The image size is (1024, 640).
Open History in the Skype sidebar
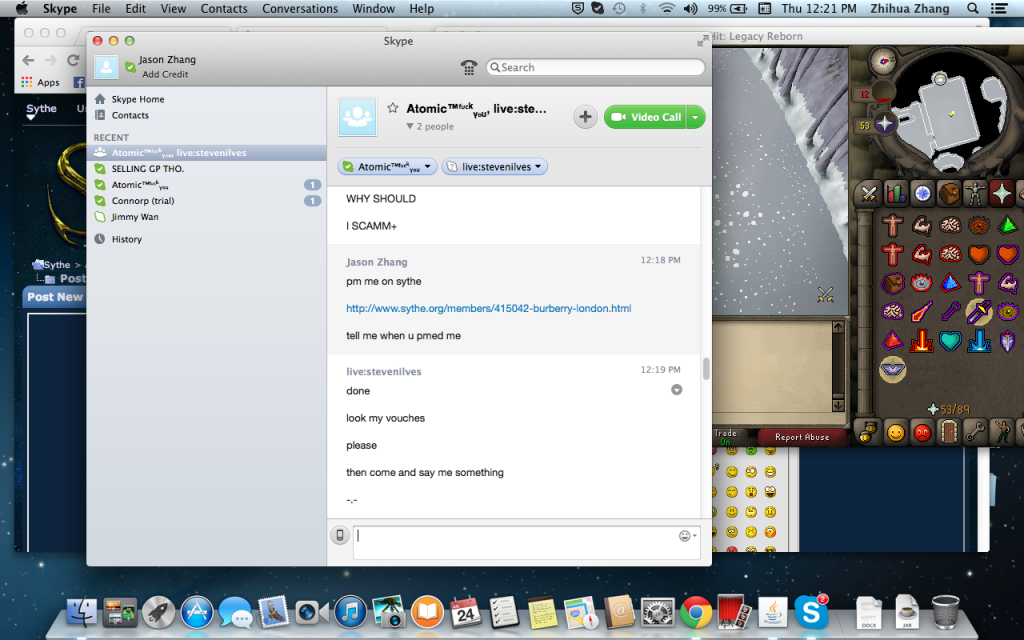126,239
